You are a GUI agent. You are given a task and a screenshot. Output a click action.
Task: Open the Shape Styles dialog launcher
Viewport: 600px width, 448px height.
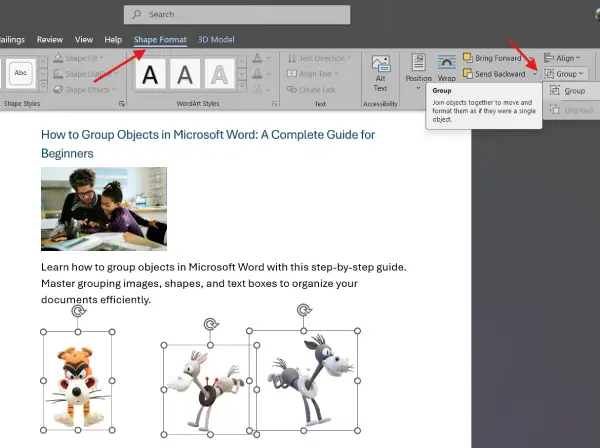pyautogui.click(x=122, y=104)
